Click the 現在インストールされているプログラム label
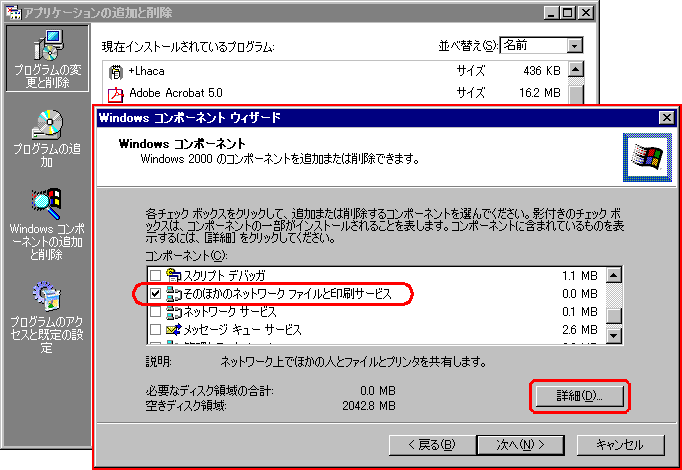The height and width of the screenshot is (470, 682). tap(188, 47)
